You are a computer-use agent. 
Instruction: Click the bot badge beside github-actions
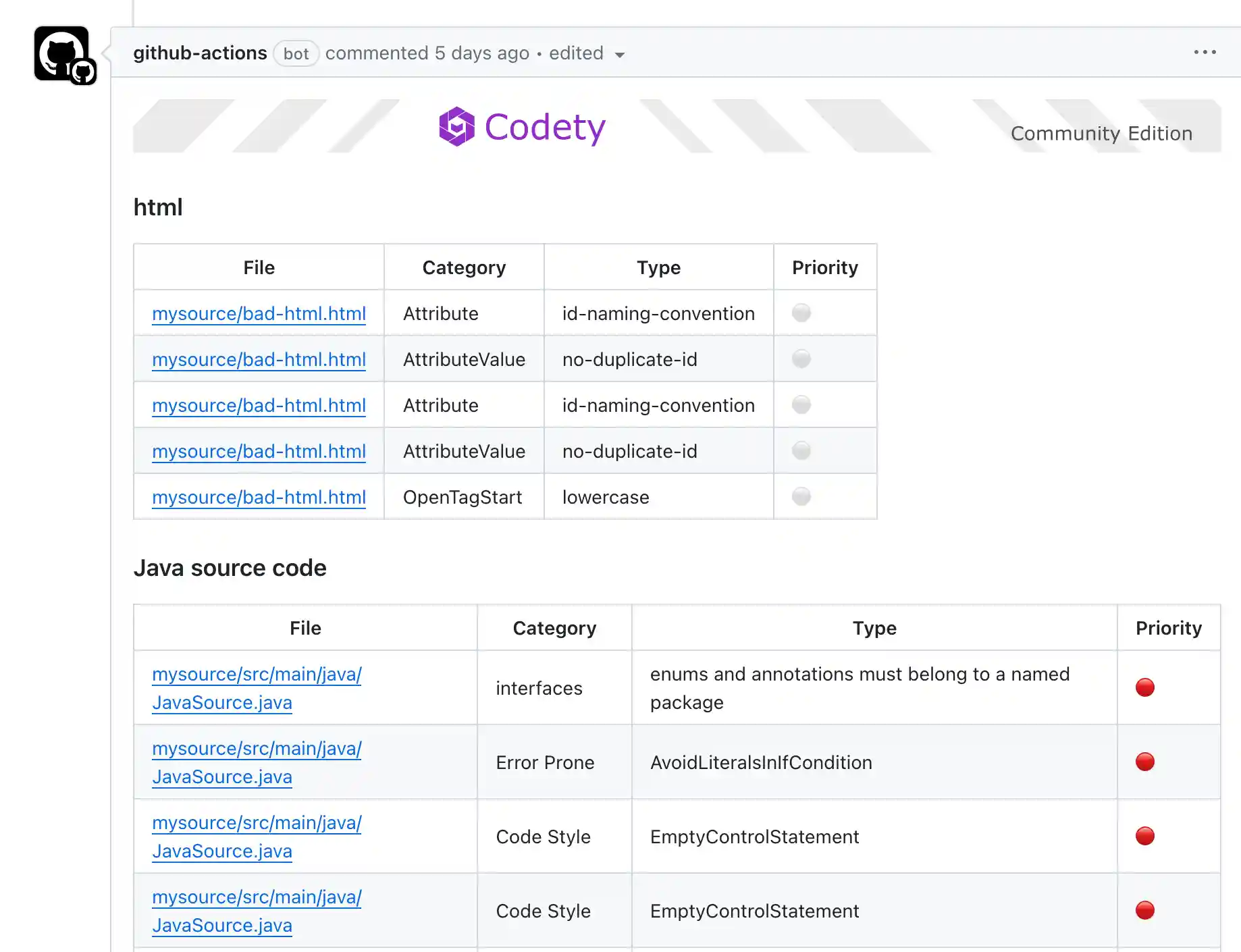point(296,53)
